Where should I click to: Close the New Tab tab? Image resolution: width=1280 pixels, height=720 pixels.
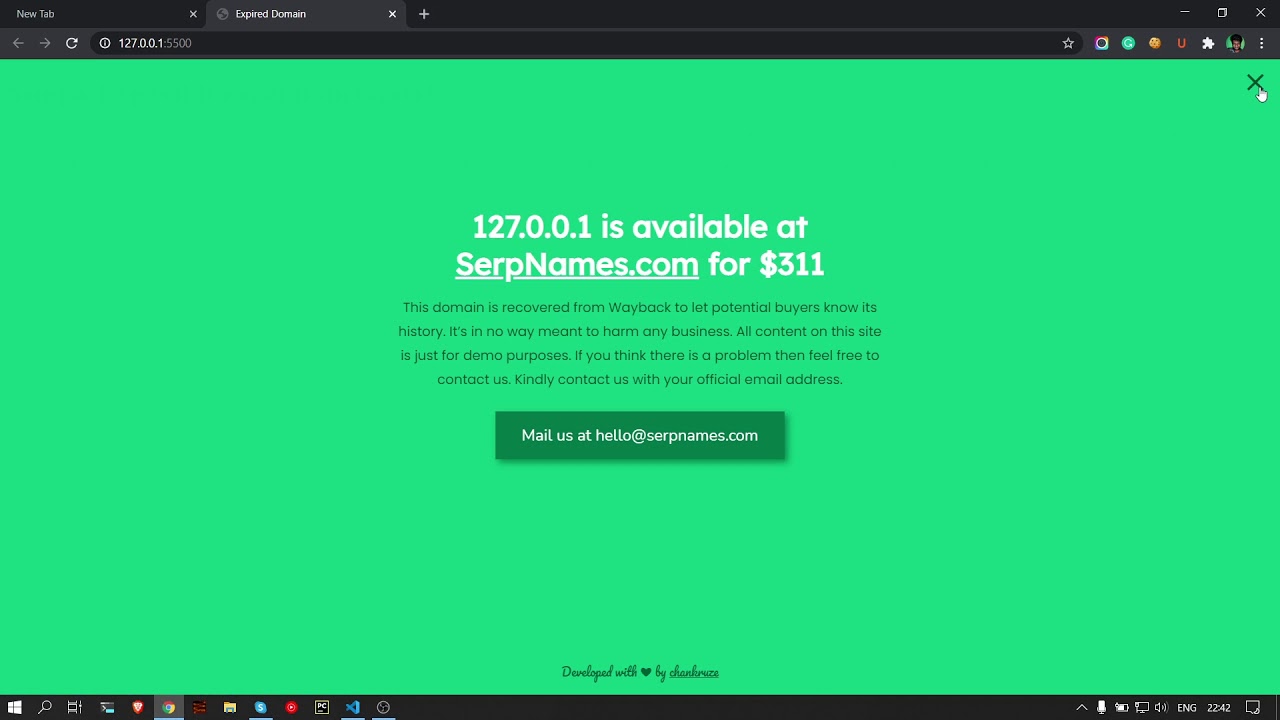pos(193,14)
